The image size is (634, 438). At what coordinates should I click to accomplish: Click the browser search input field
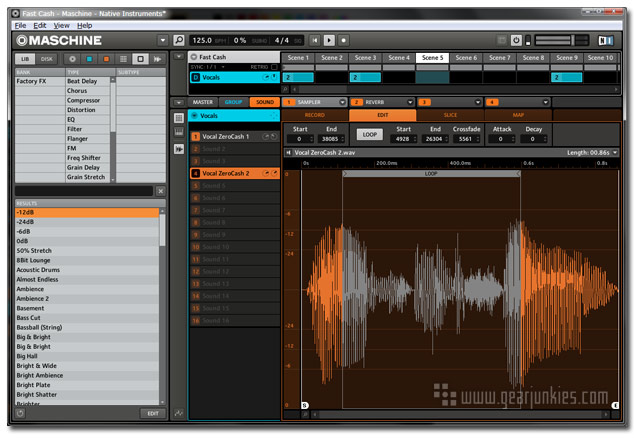(x=84, y=191)
